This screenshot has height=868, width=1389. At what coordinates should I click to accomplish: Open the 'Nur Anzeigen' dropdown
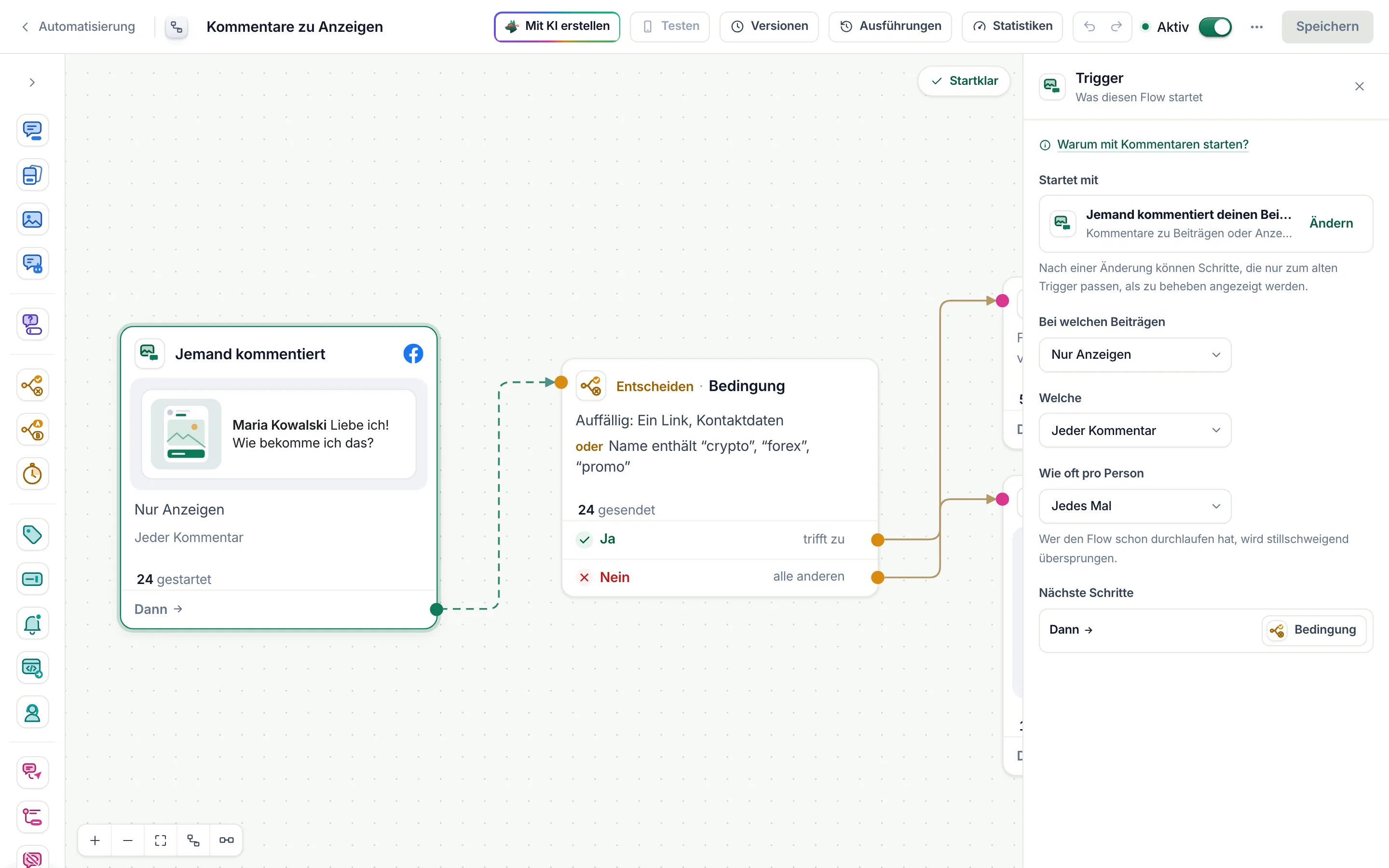pos(1135,355)
